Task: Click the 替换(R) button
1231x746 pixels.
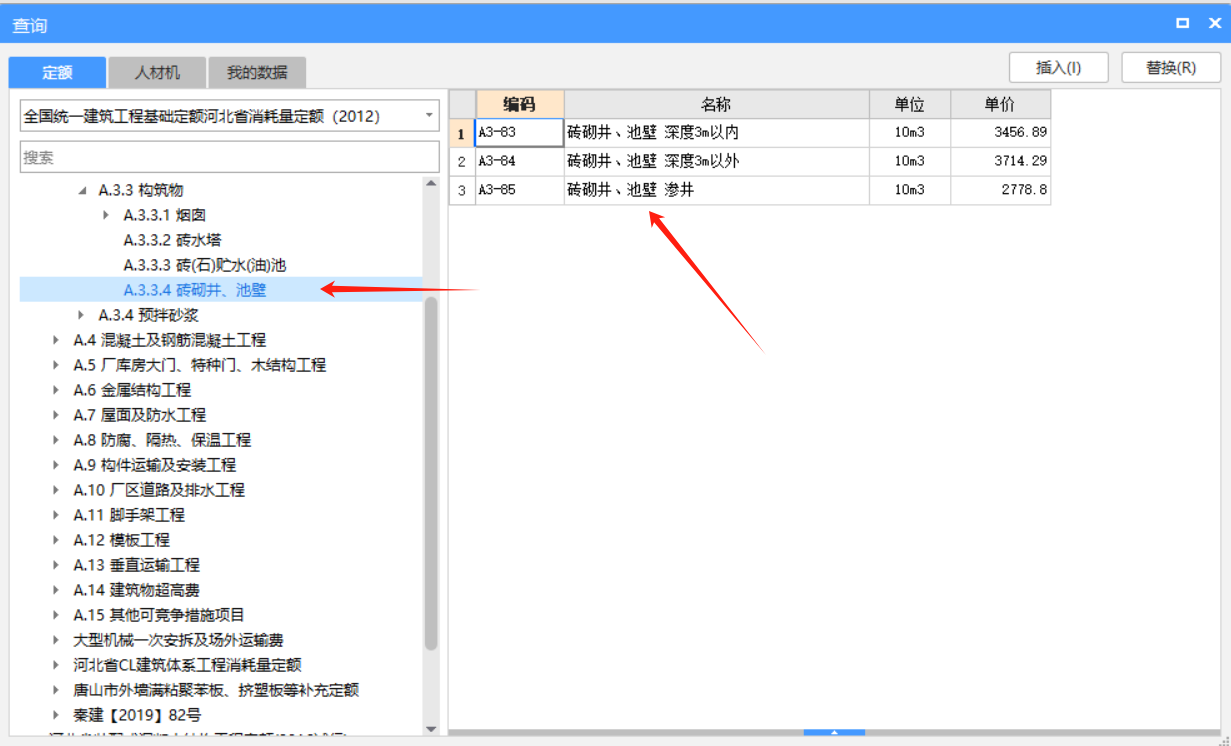Action: (1170, 67)
